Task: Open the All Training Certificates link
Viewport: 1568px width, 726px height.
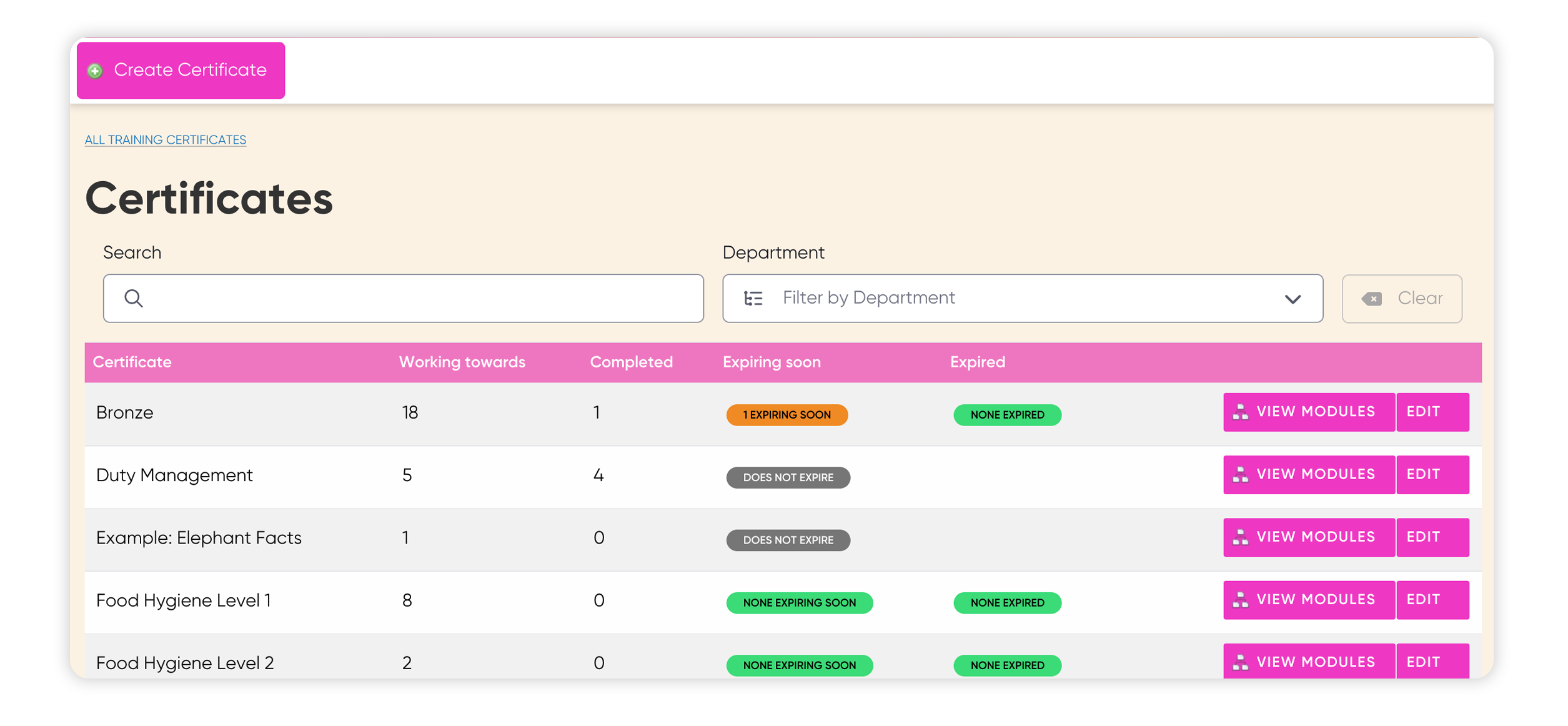Action: 166,140
